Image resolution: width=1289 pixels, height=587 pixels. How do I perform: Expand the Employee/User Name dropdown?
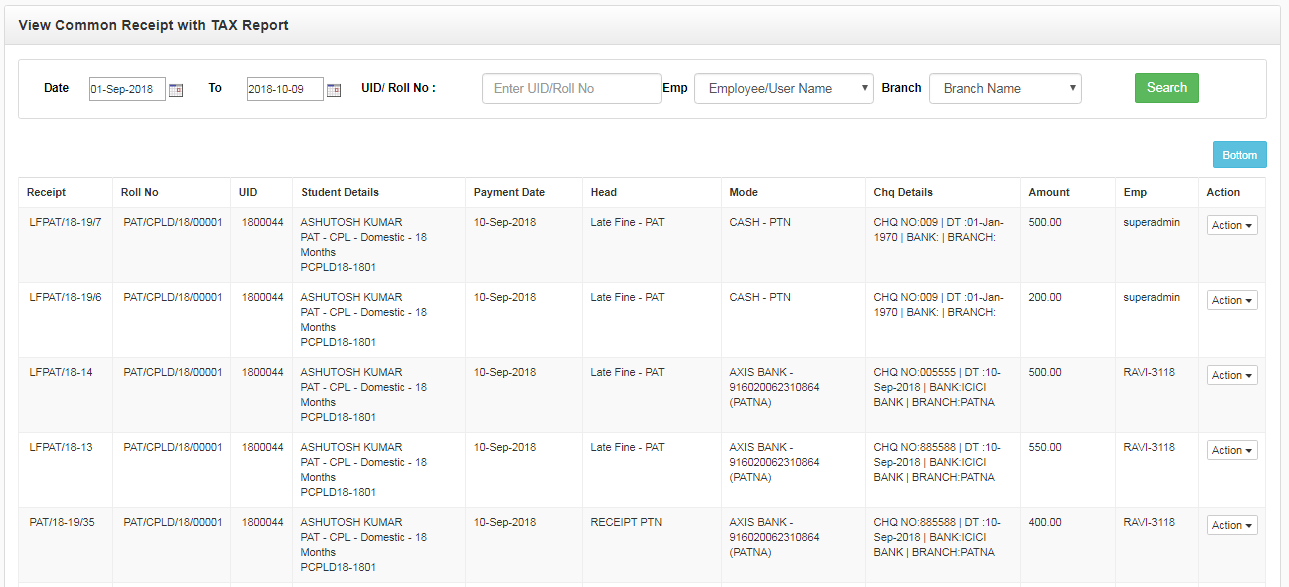784,88
